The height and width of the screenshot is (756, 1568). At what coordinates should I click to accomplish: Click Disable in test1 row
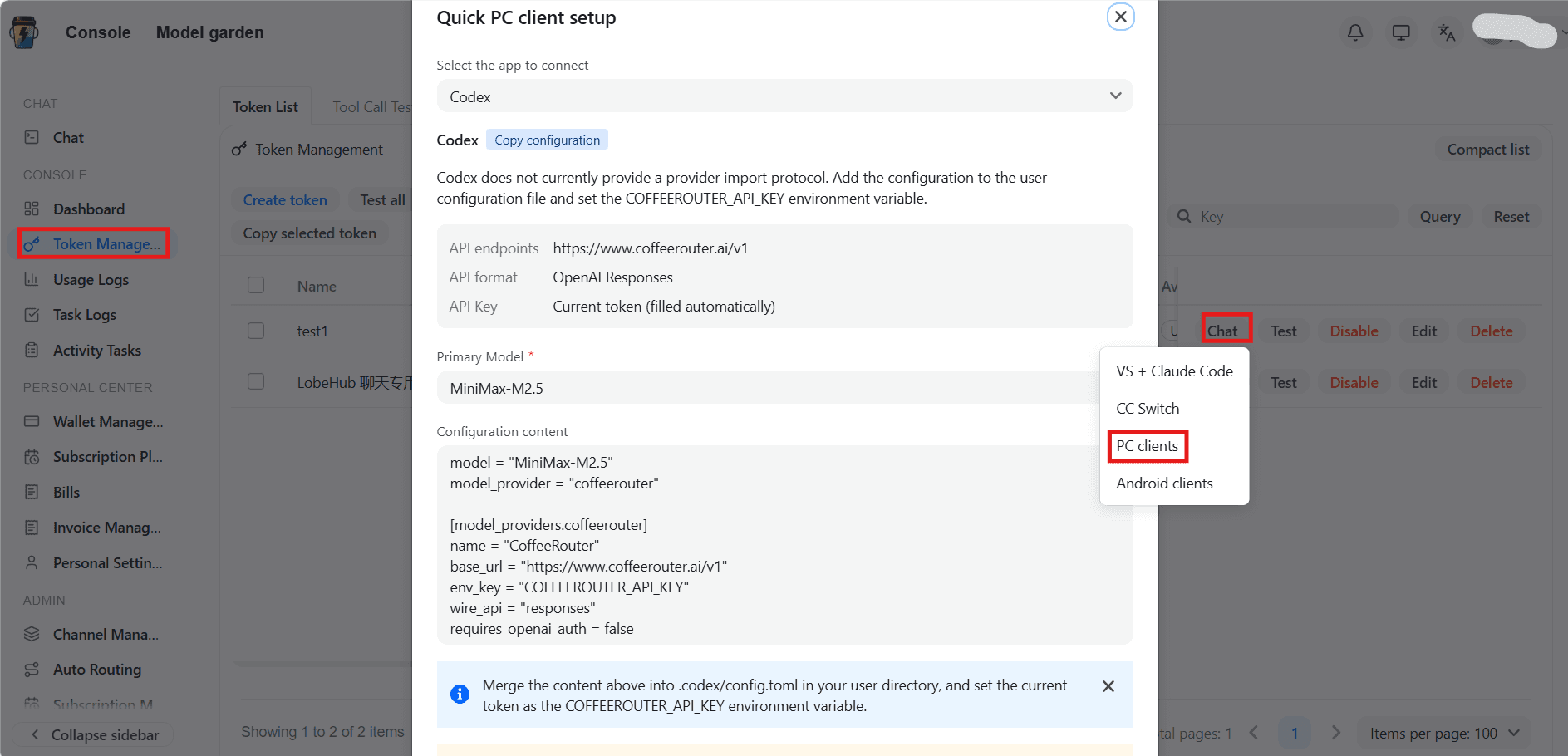(x=1354, y=331)
